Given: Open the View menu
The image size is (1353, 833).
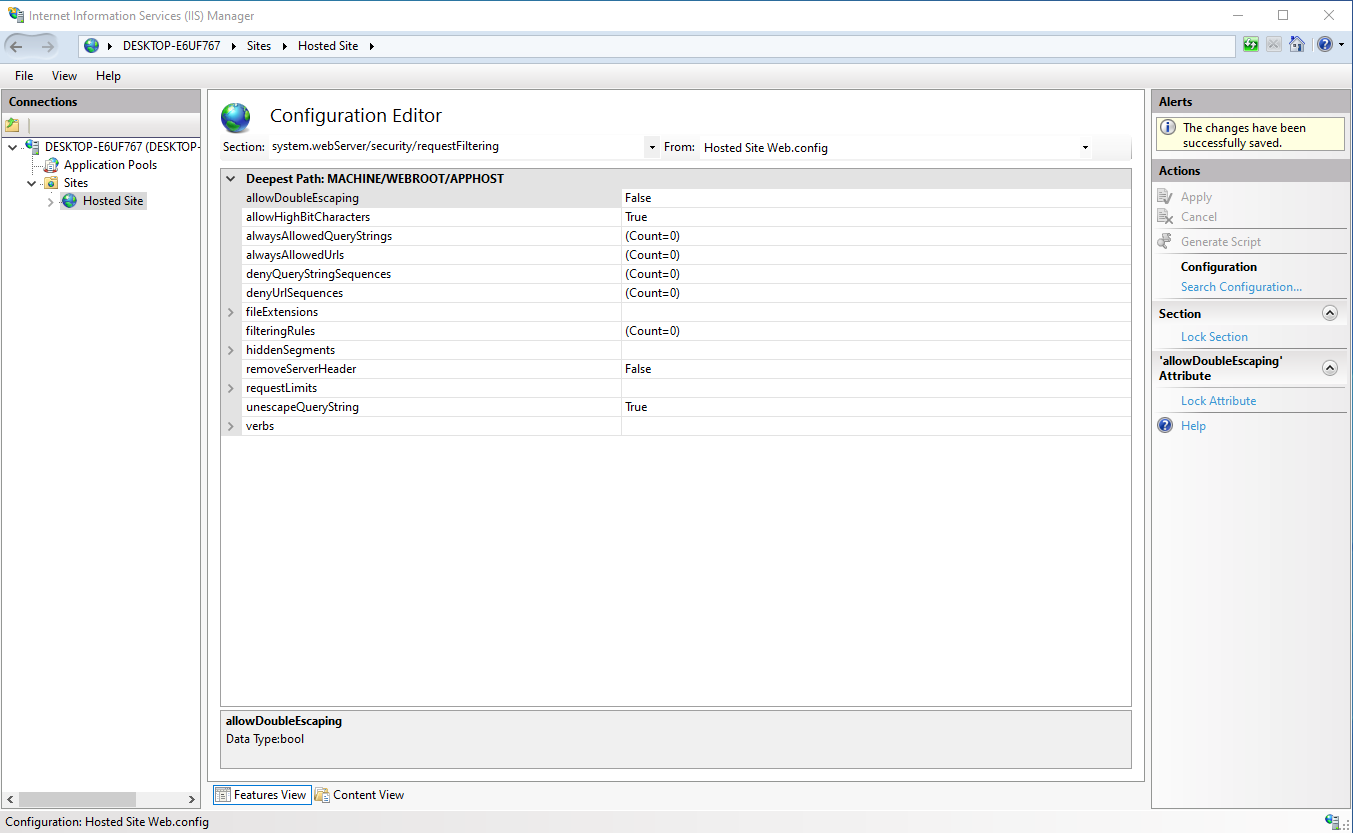Looking at the screenshot, I should (64, 75).
